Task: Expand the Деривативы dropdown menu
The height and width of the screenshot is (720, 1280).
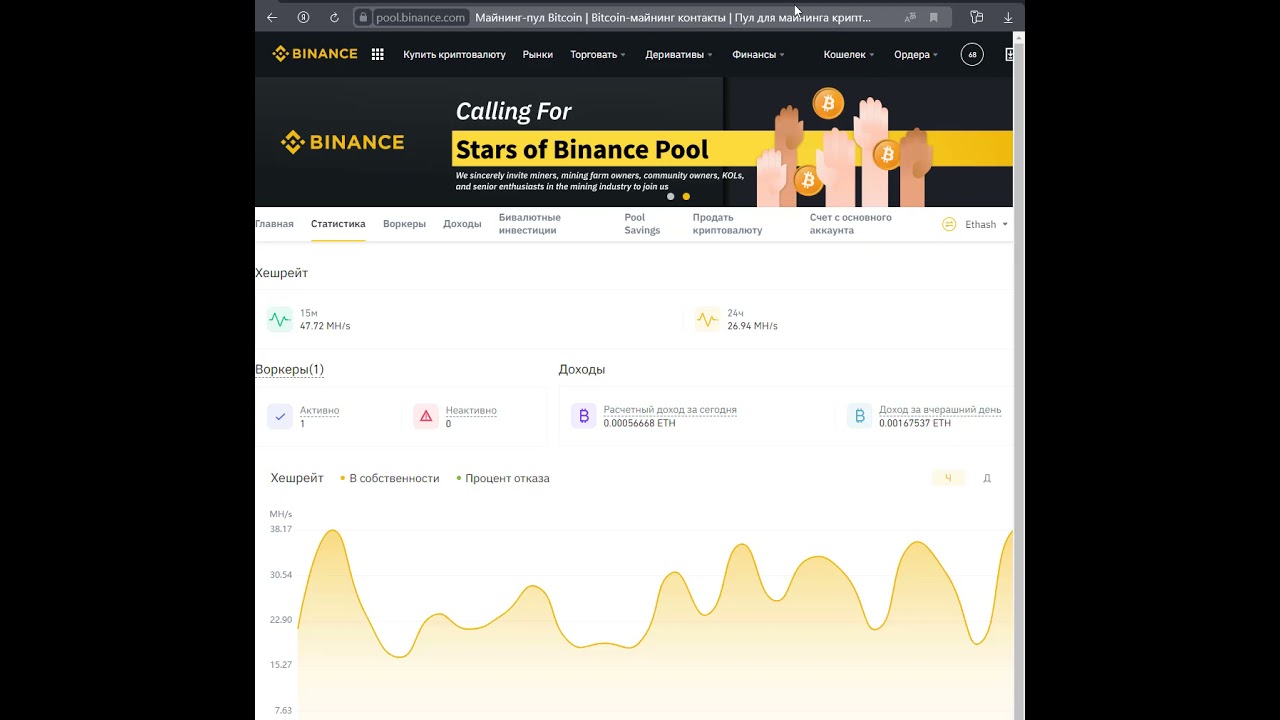Action: click(x=679, y=54)
